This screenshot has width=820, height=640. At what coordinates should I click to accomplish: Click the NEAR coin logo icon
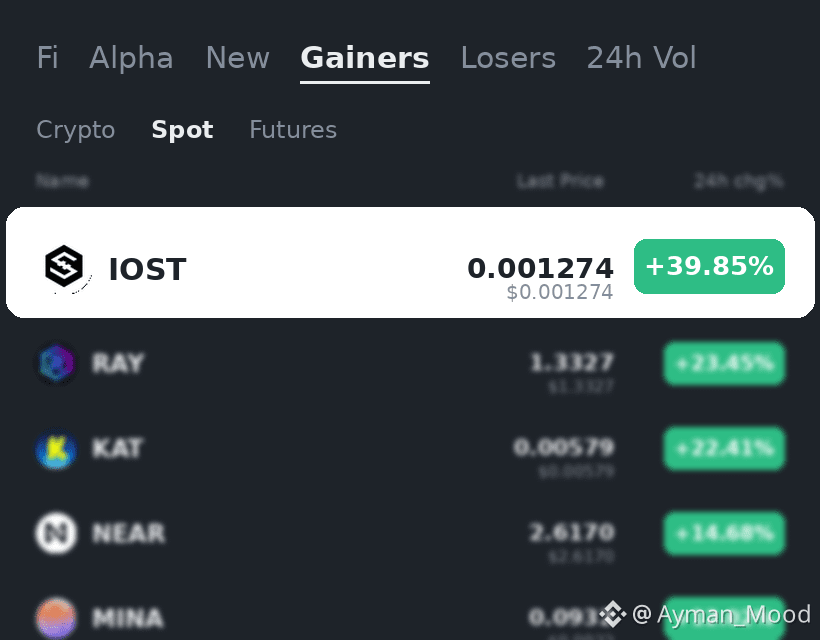click(56, 533)
